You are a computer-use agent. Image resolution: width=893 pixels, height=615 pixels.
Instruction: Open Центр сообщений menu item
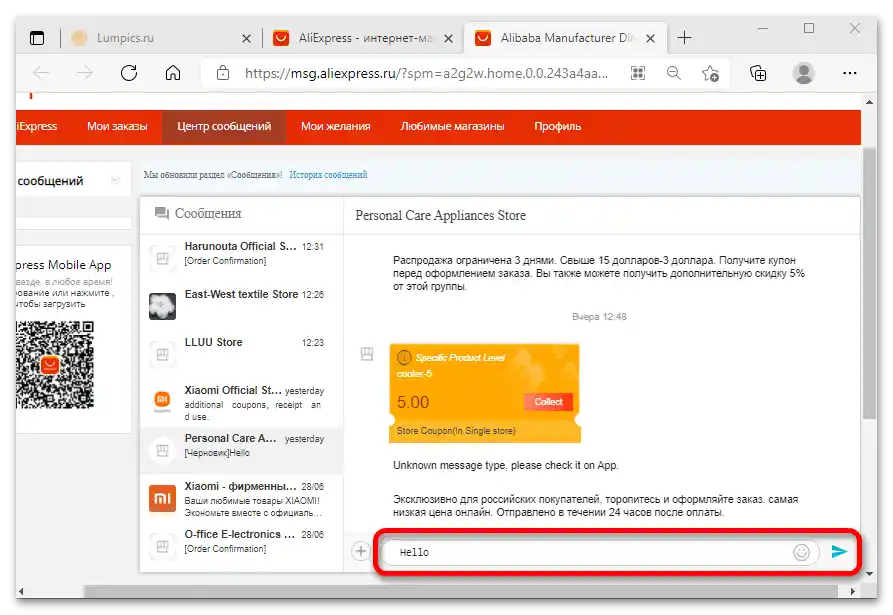coord(224,126)
